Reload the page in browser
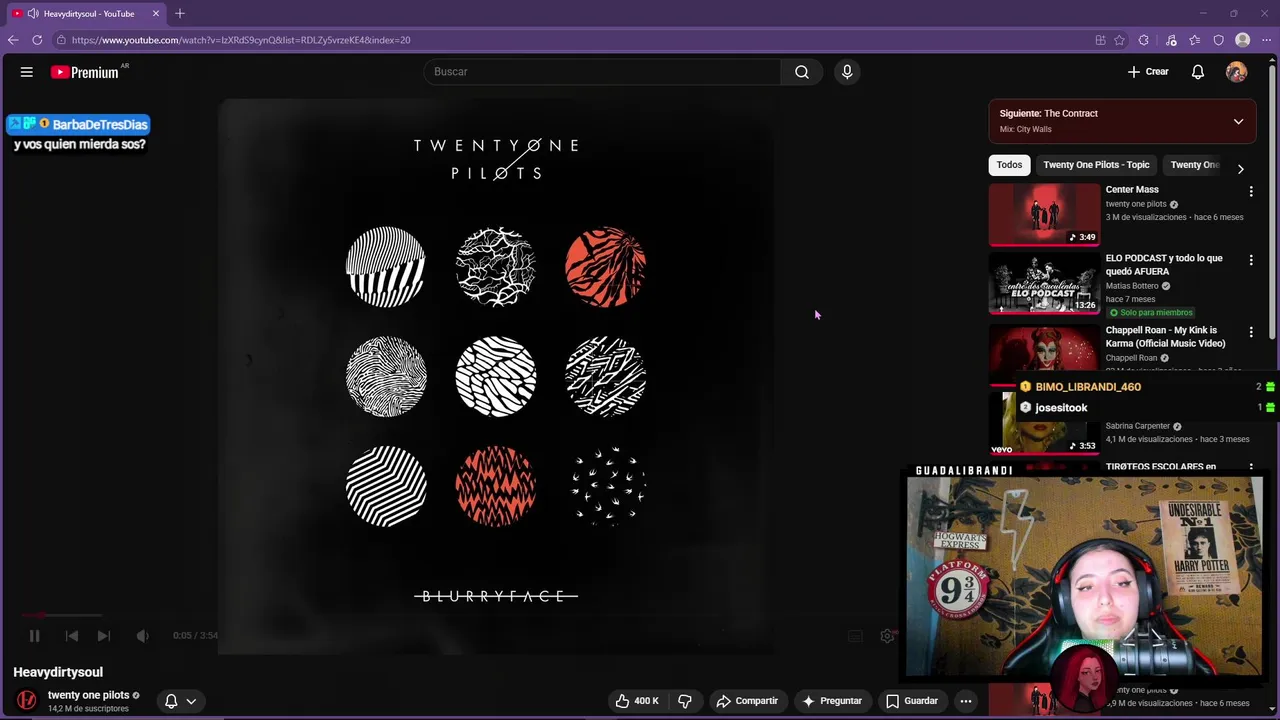 37,40
